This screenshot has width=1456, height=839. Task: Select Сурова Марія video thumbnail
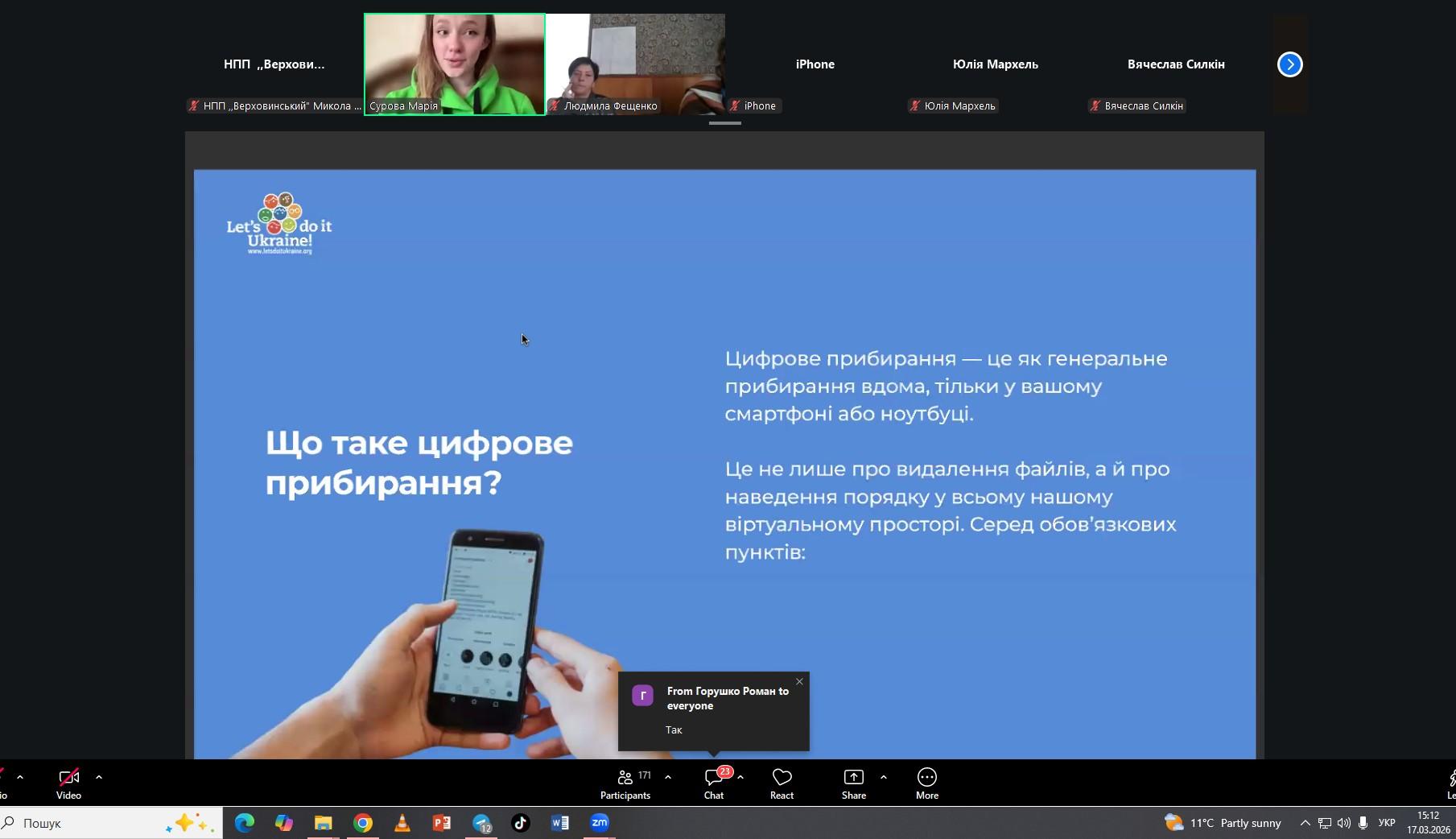pos(455,64)
